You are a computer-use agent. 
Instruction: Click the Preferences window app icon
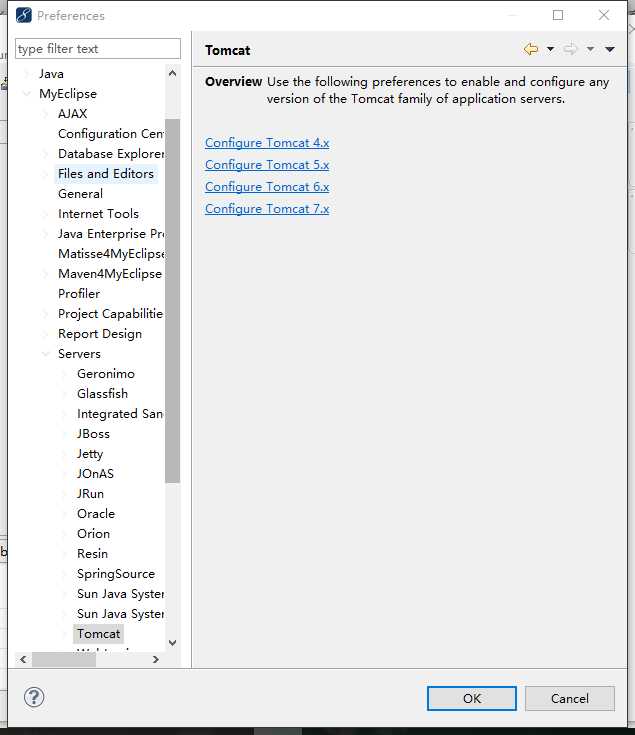point(24,15)
